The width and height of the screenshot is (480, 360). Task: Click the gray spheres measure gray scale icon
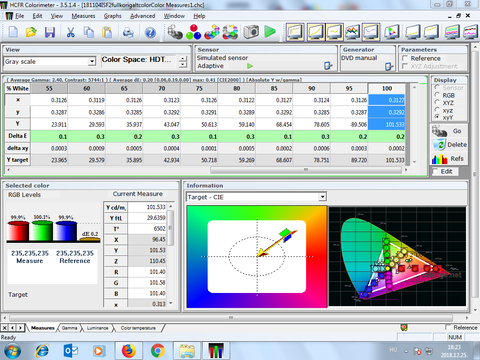pyautogui.click(x=175, y=32)
